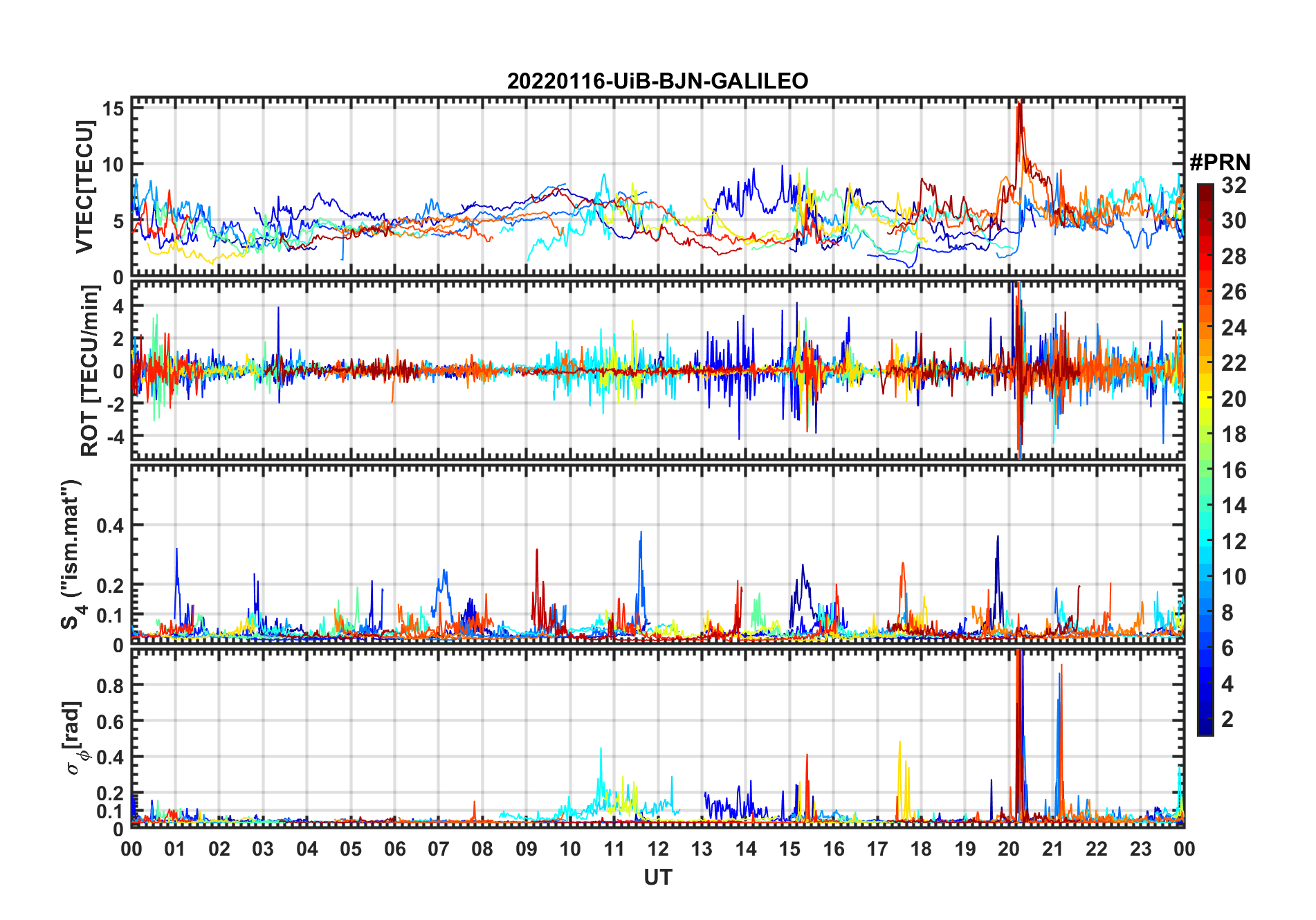
Task: Click the -2 tick on ROT axis
Action: [x=115, y=405]
